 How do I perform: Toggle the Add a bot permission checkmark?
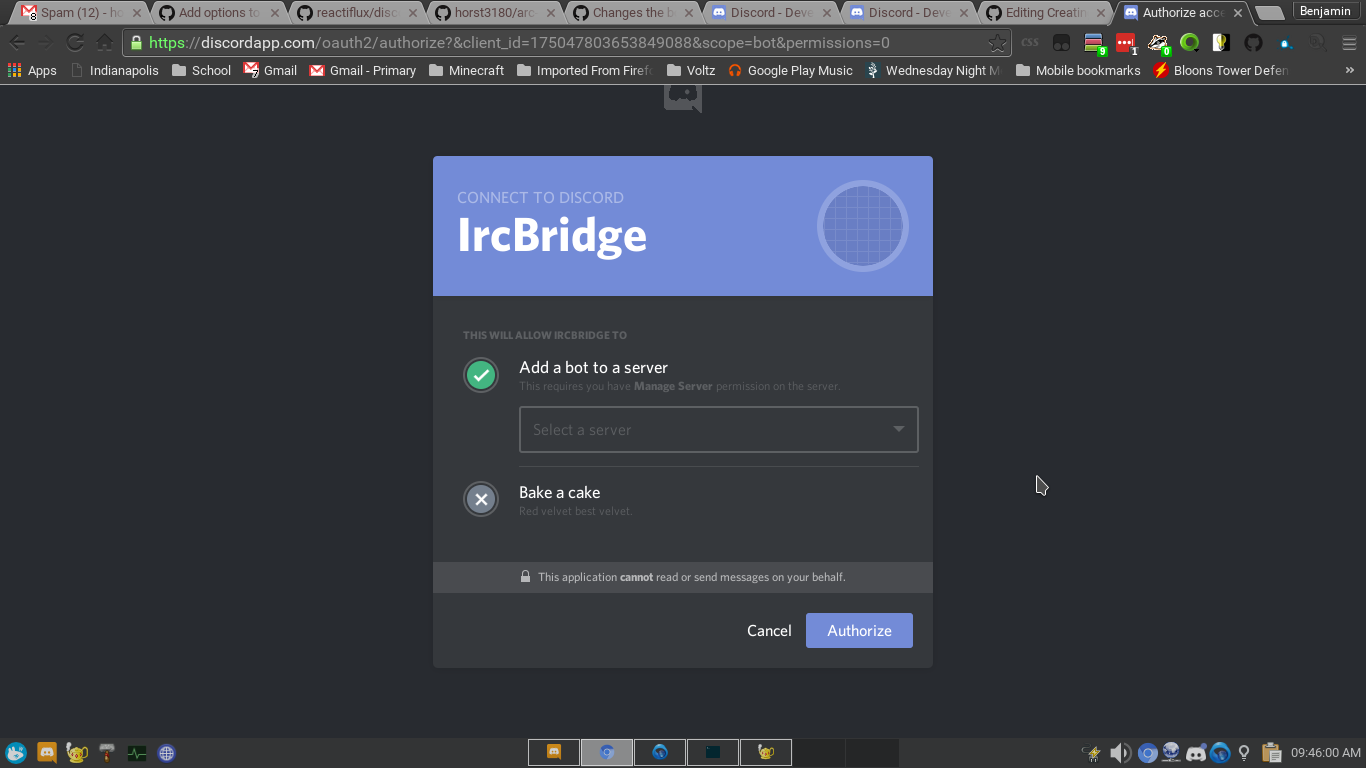pyautogui.click(x=481, y=375)
